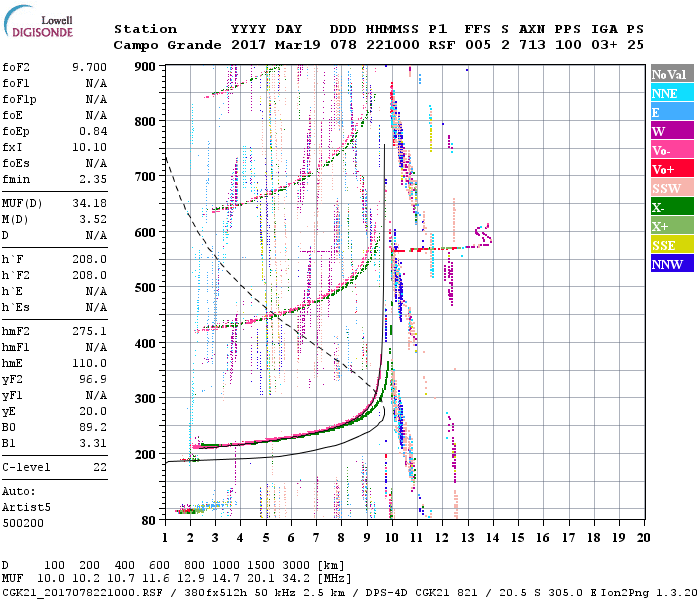The image size is (700, 600).
Task: Select the NoVal gray legend swatch
Action: coord(672,74)
